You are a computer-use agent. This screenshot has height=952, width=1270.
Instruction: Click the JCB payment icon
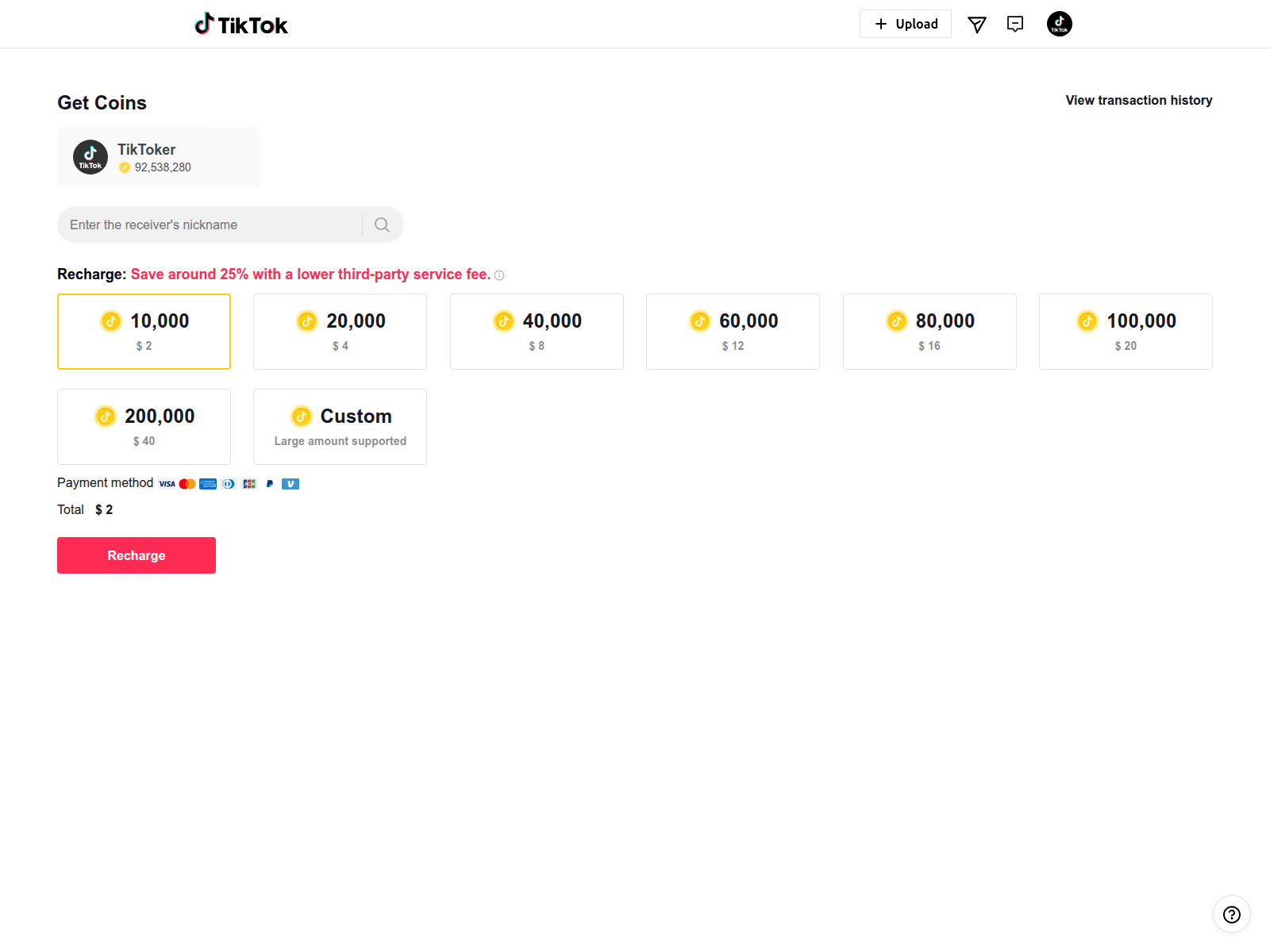pyautogui.click(x=249, y=484)
